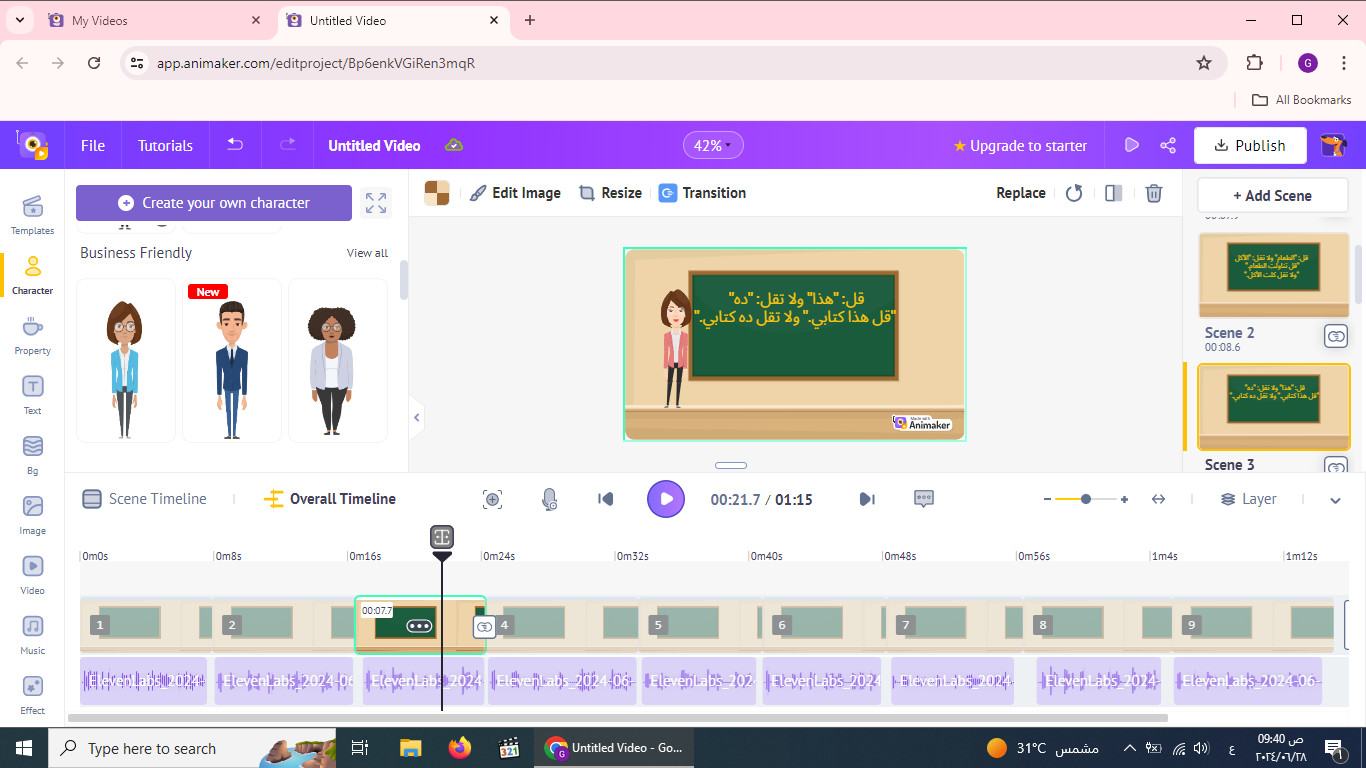Screen dimensions: 1366x768
Task: Click the timeline zoom slider handle
Action: click(1086, 499)
